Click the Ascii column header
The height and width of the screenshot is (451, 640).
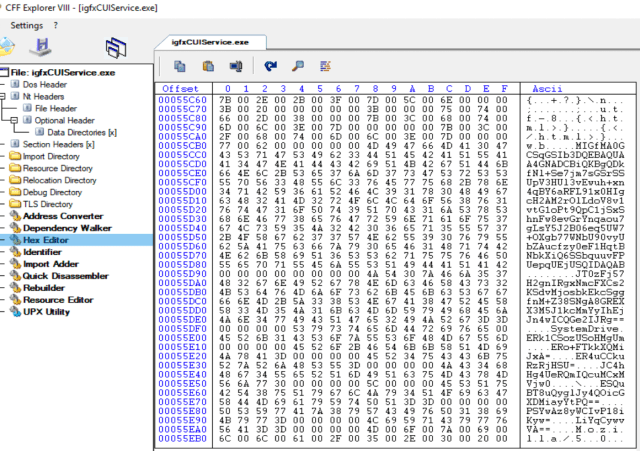(547, 89)
